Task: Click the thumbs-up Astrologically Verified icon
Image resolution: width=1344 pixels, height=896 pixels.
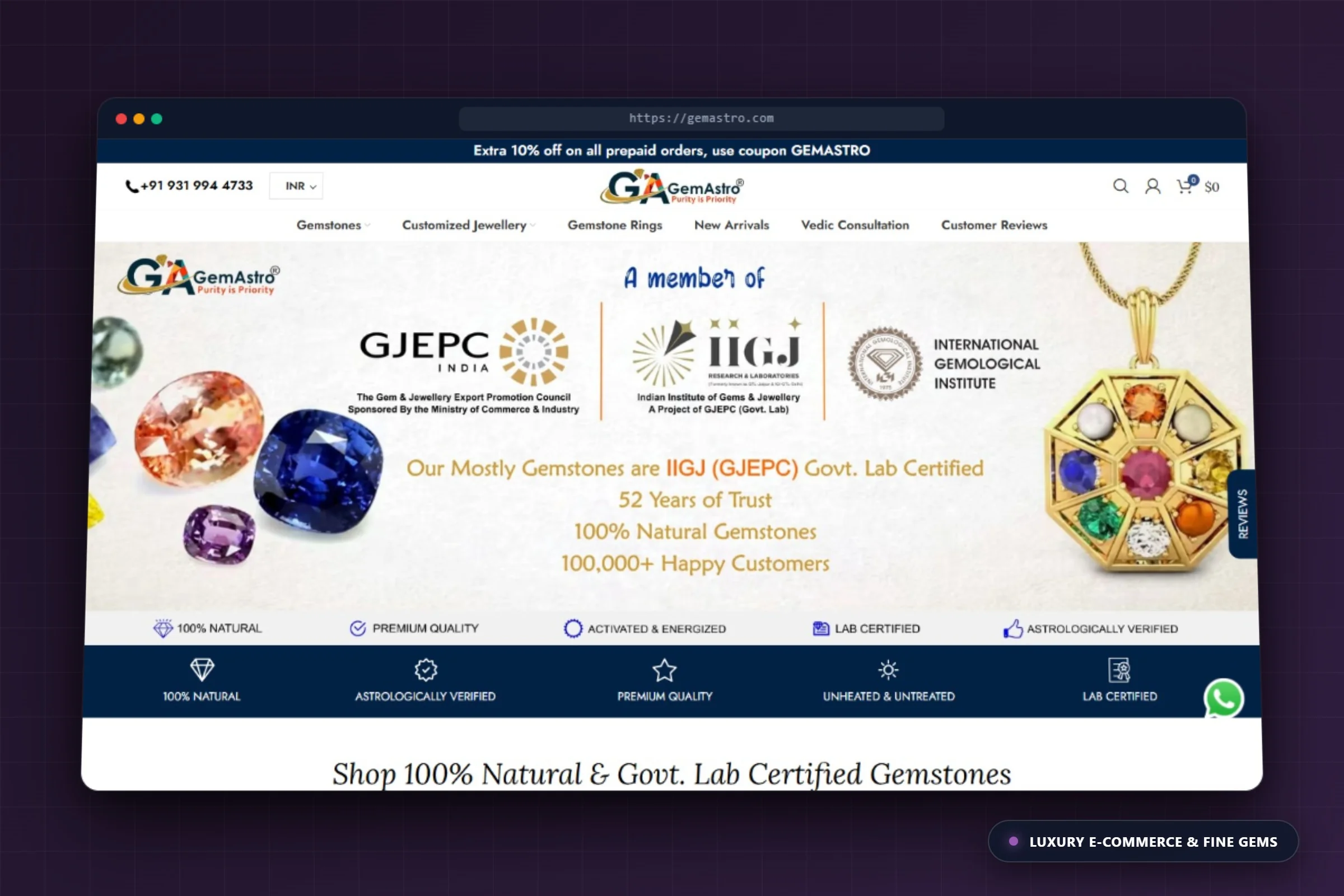Action: click(x=1013, y=628)
